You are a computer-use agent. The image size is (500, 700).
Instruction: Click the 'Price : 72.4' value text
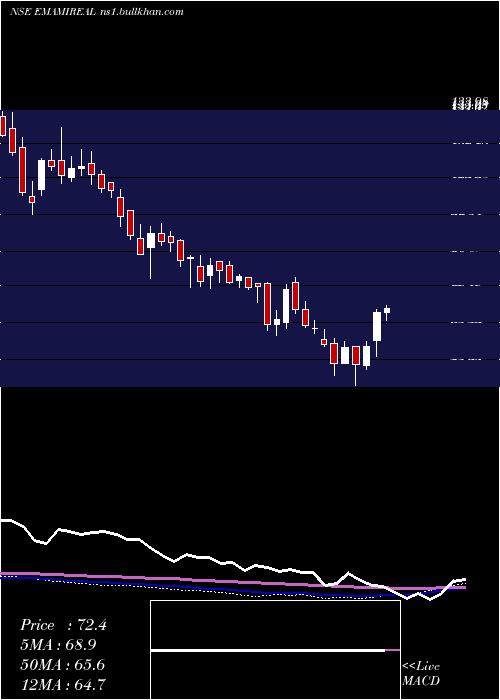[x=63, y=625]
